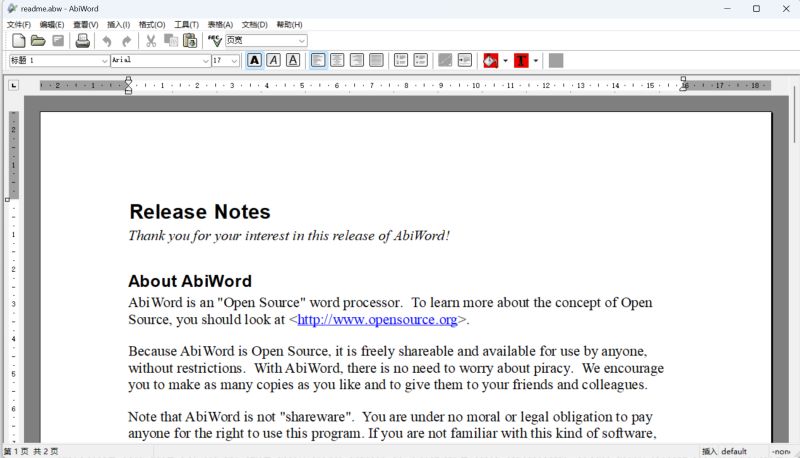The width and height of the screenshot is (800, 458).
Task: Open the 插入(I) menu
Action: (x=118, y=24)
